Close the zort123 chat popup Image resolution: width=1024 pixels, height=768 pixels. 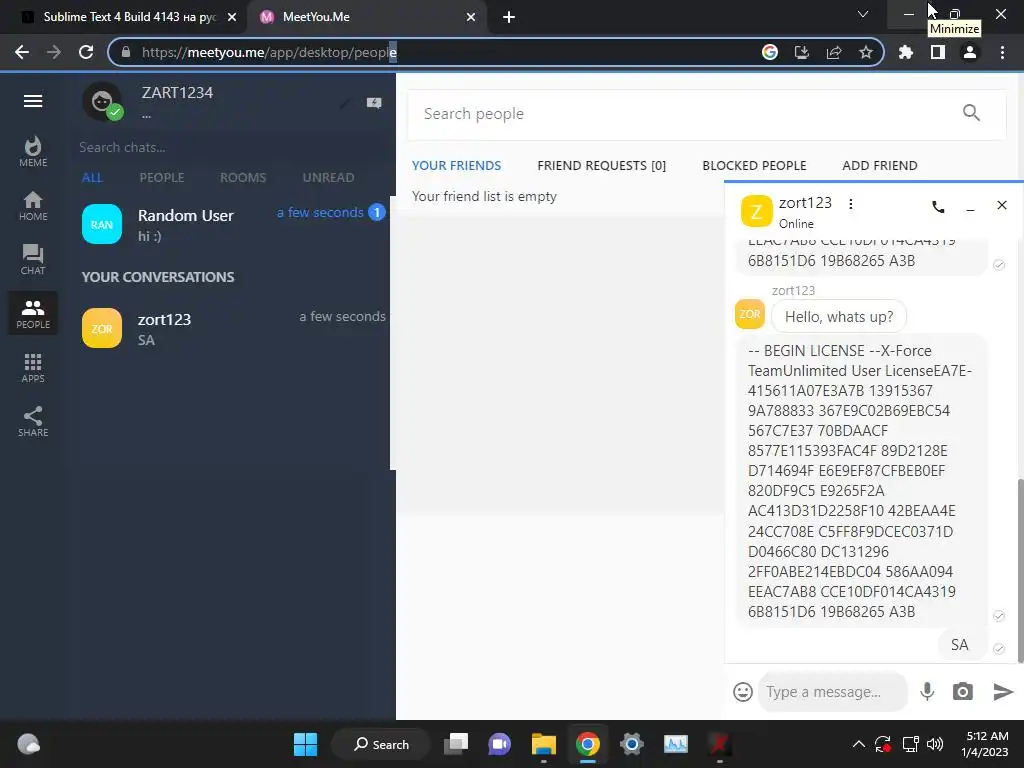(1002, 205)
